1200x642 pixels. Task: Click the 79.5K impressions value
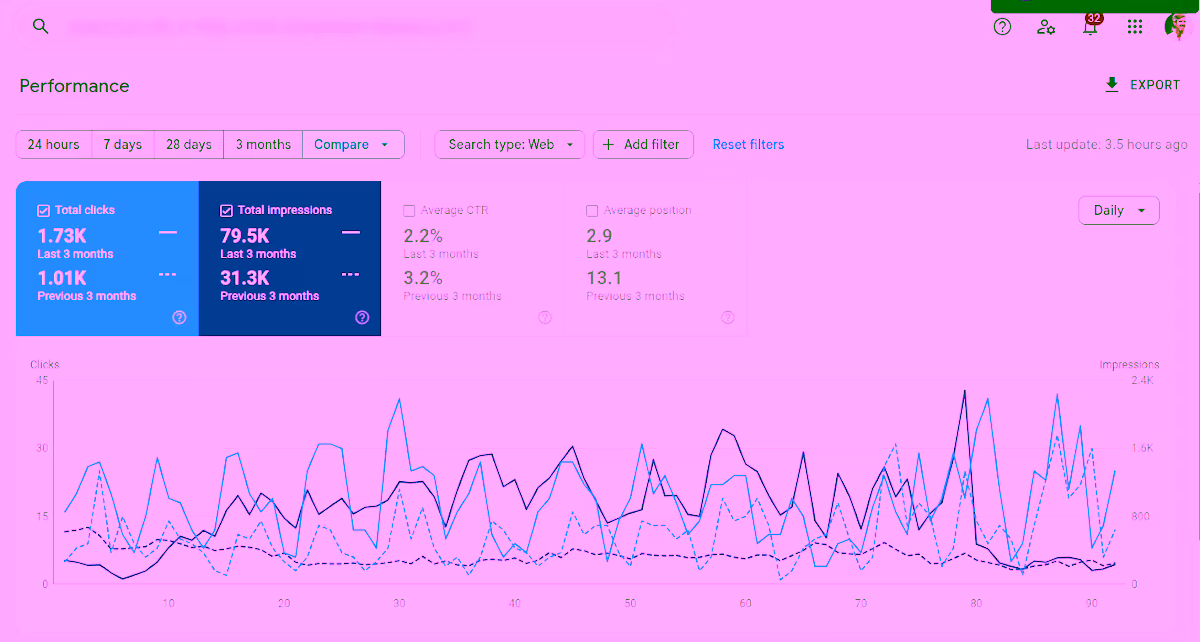245,236
